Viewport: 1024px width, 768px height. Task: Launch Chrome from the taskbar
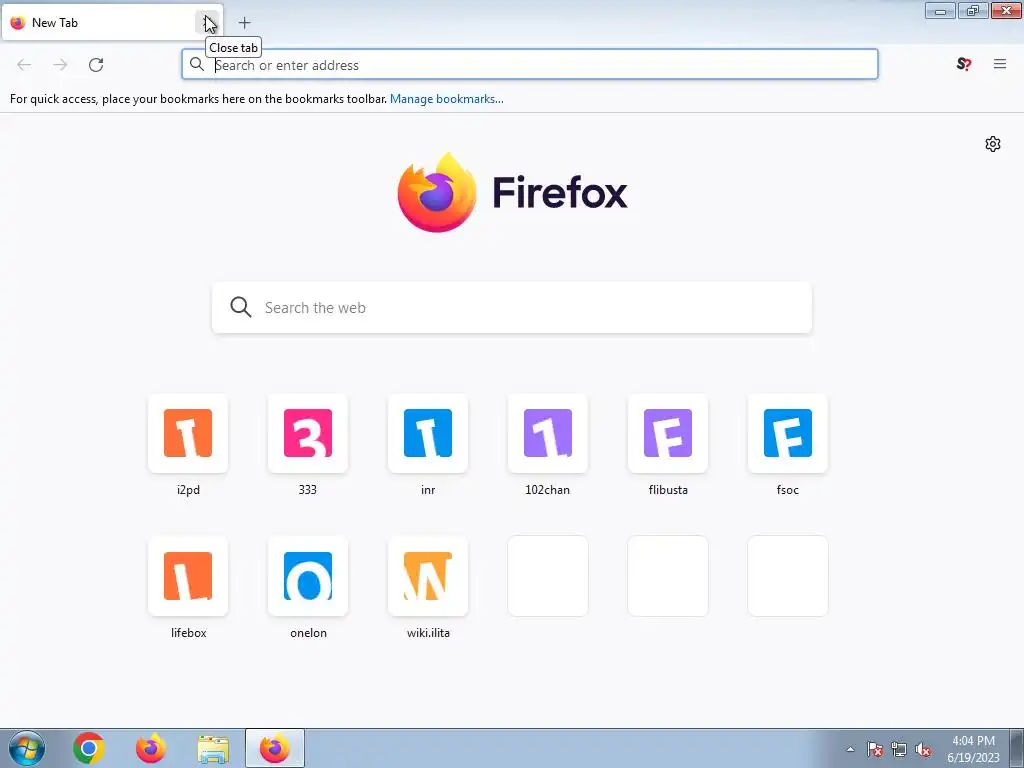[89, 748]
